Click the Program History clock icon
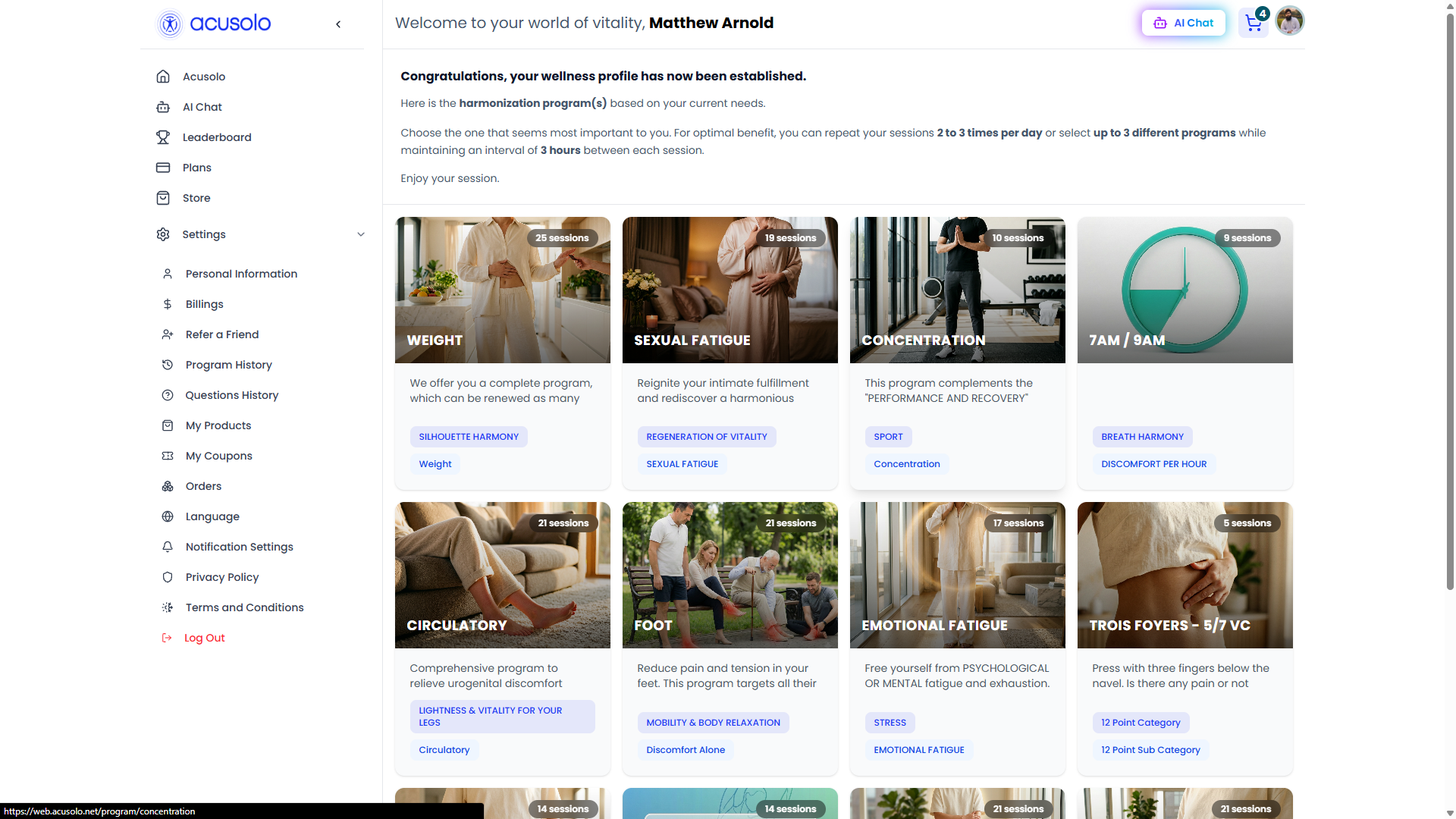Viewport: 1456px width, 819px height. (x=168, y=365)
